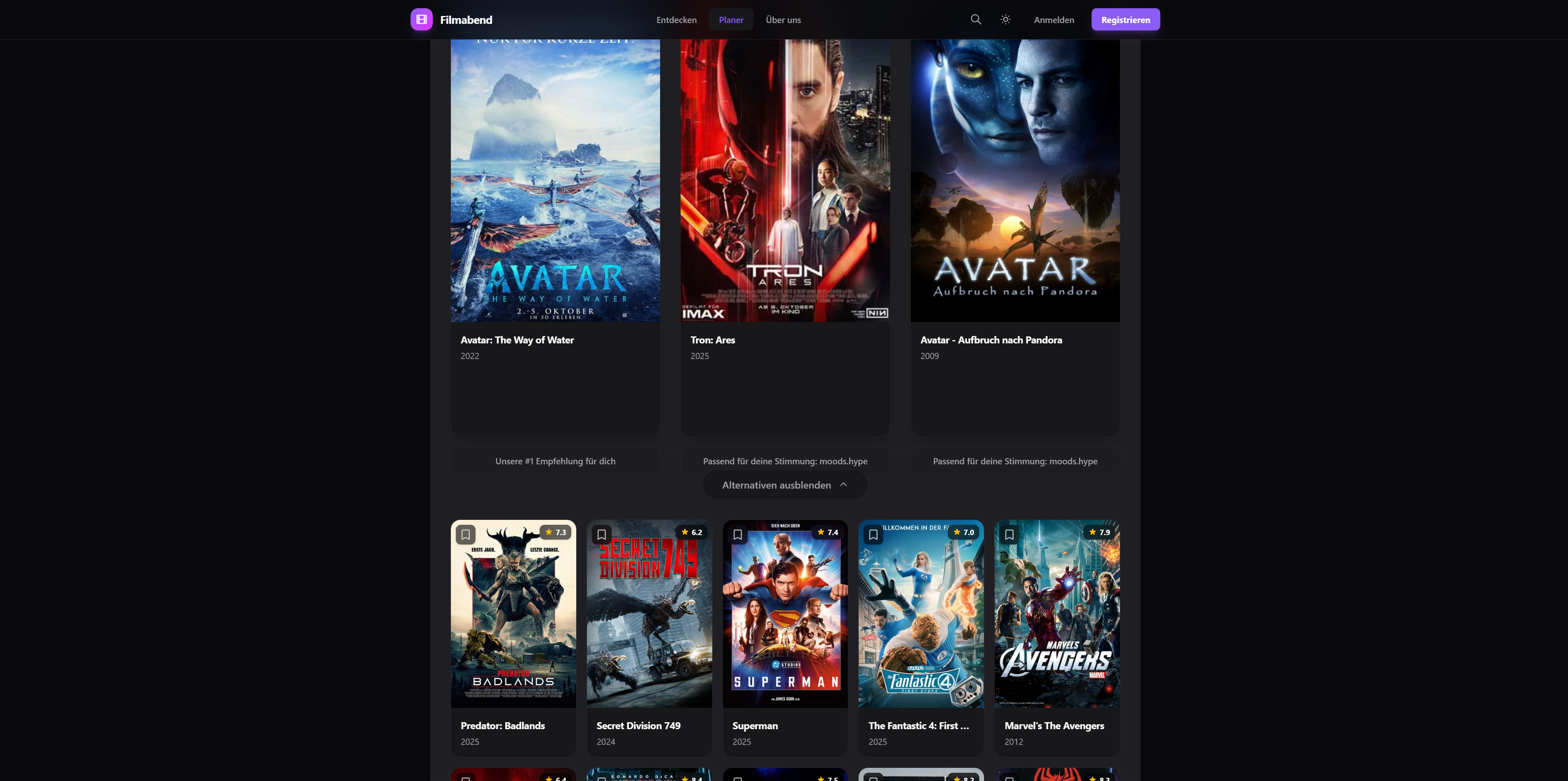Open the Planer tab

731,19
